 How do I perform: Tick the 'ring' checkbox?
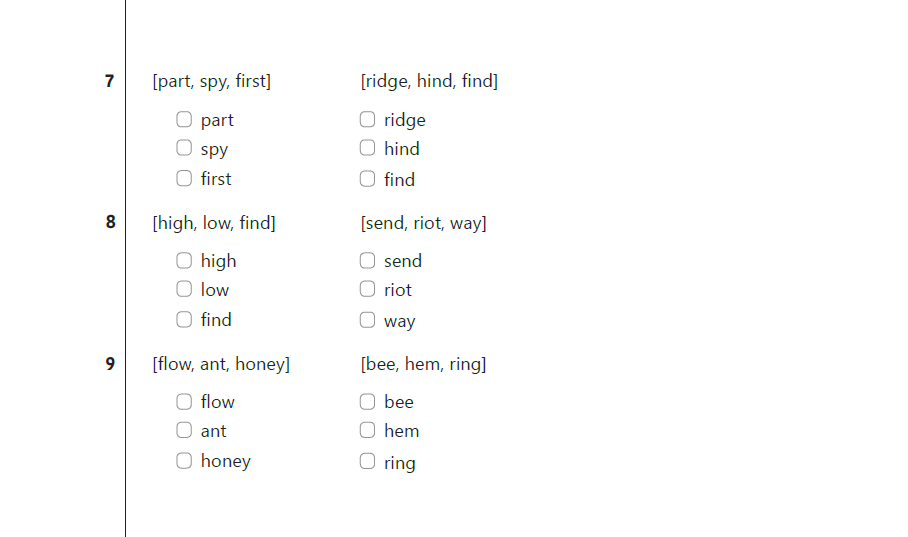tap(367, 461)
